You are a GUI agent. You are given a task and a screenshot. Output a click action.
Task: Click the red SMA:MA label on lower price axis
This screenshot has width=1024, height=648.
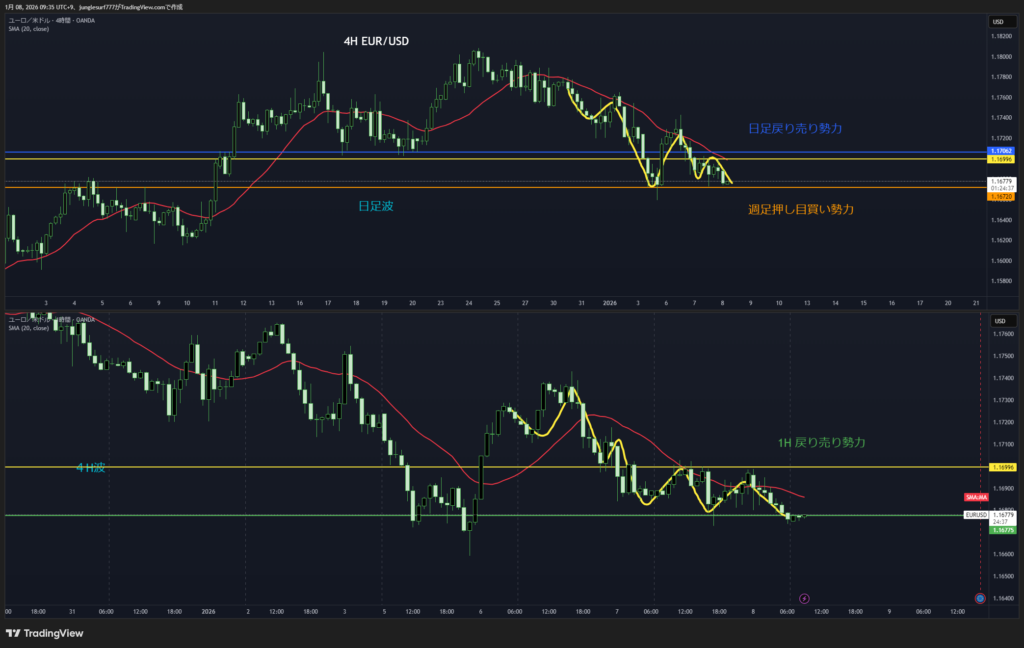(x=976, y=497)
